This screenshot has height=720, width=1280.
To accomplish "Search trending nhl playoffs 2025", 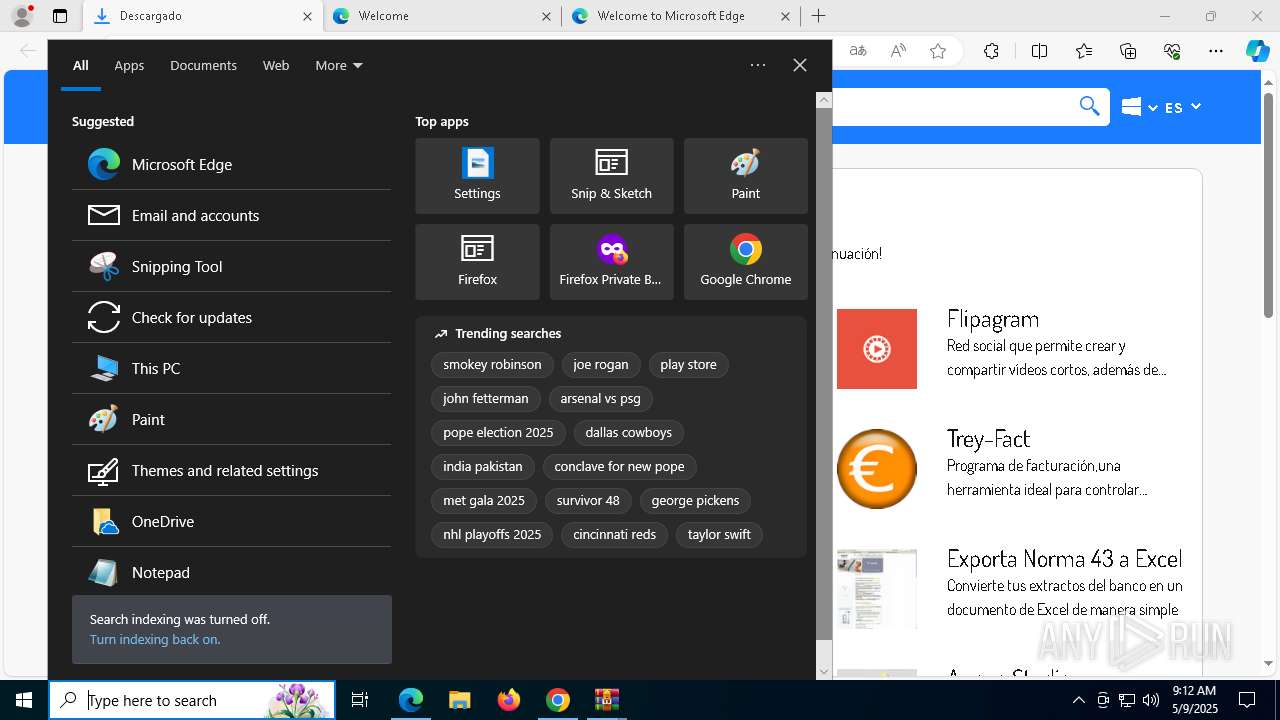I will (492, 535).
